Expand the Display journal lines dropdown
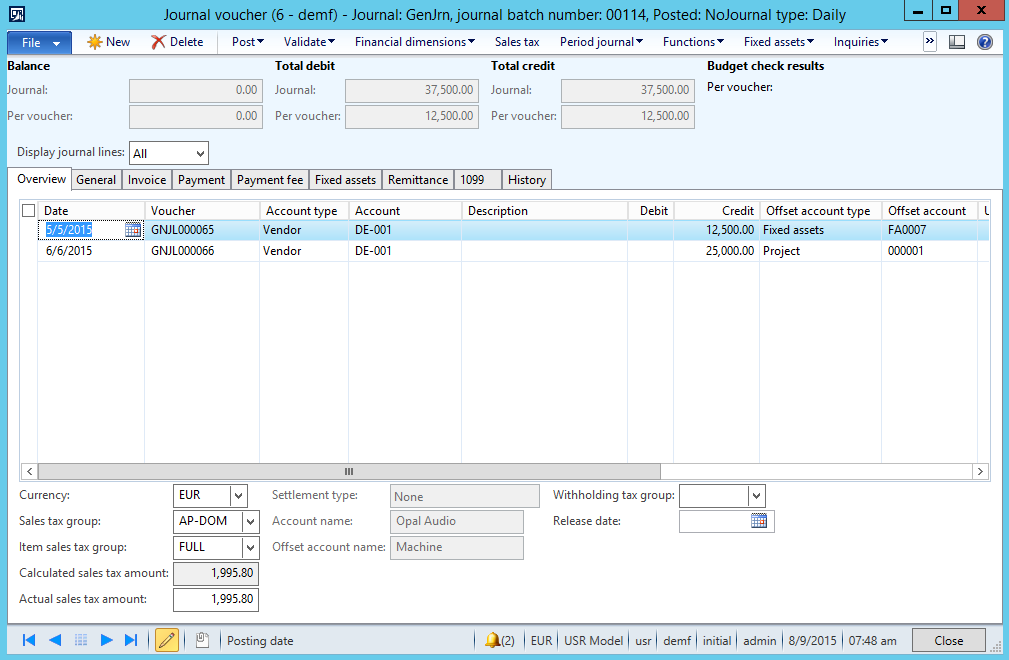This screenshot has width=1009, height=660. coord(200,154)
